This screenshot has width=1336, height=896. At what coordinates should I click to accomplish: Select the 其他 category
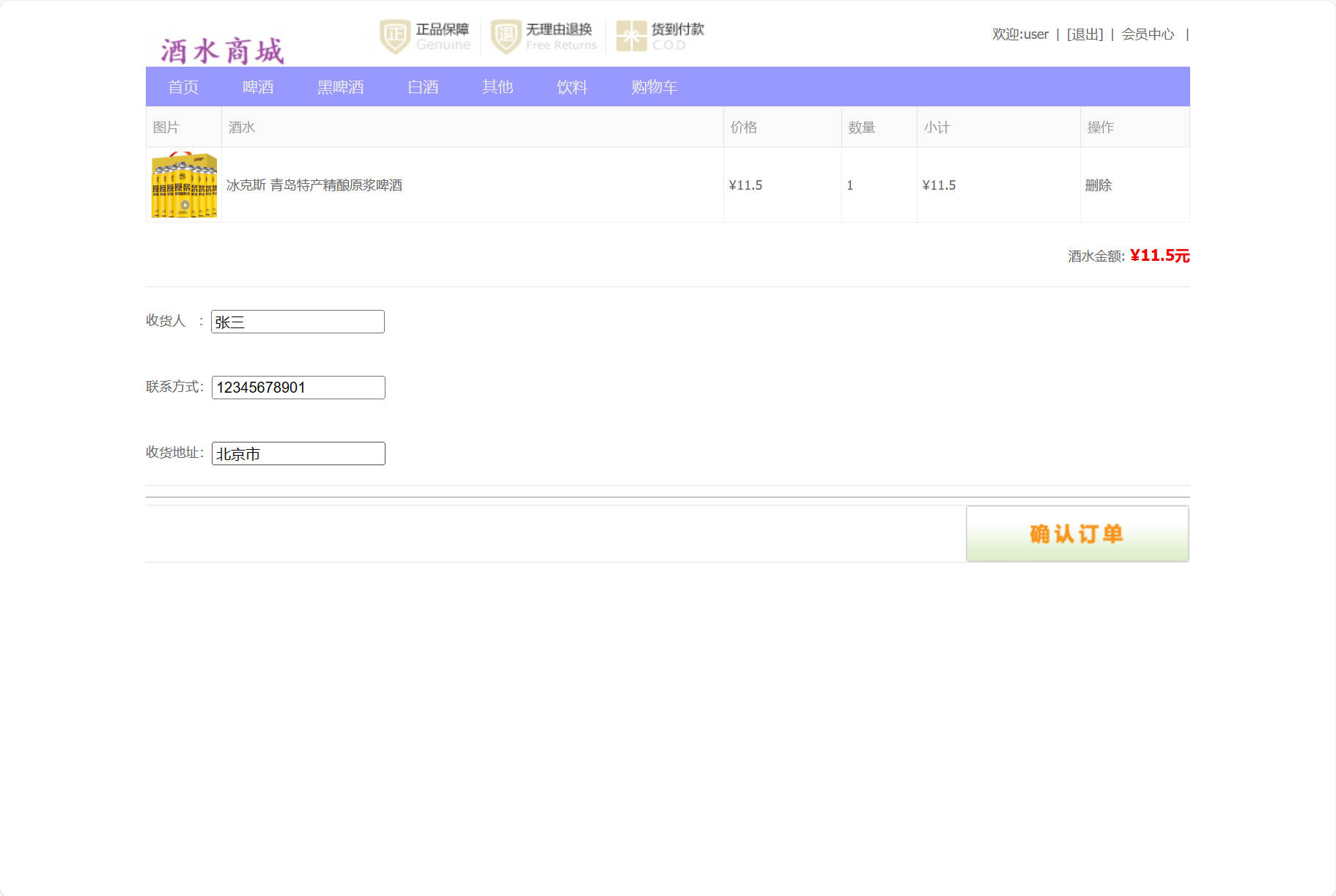[498, 86]
